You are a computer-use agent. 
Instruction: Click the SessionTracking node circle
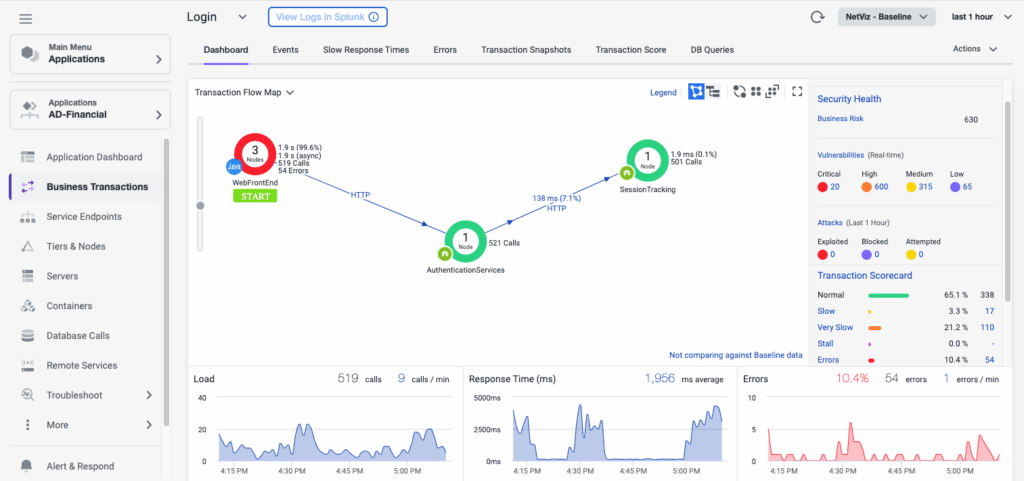point(647,161)
